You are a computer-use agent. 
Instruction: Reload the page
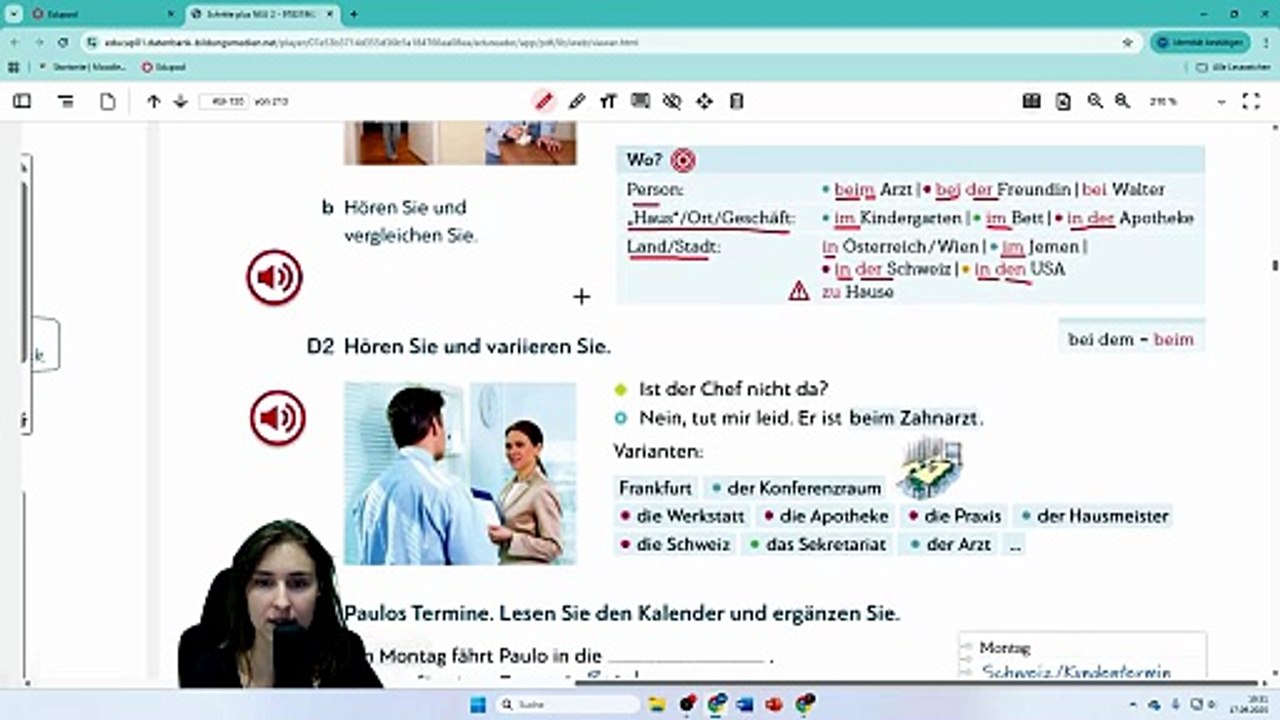[x=63, y=43]
